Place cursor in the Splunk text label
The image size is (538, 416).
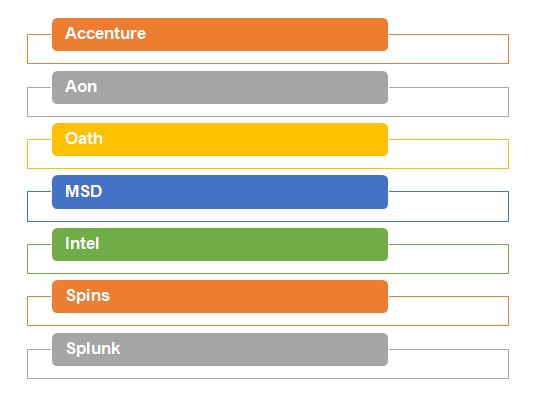pos(93,349)
